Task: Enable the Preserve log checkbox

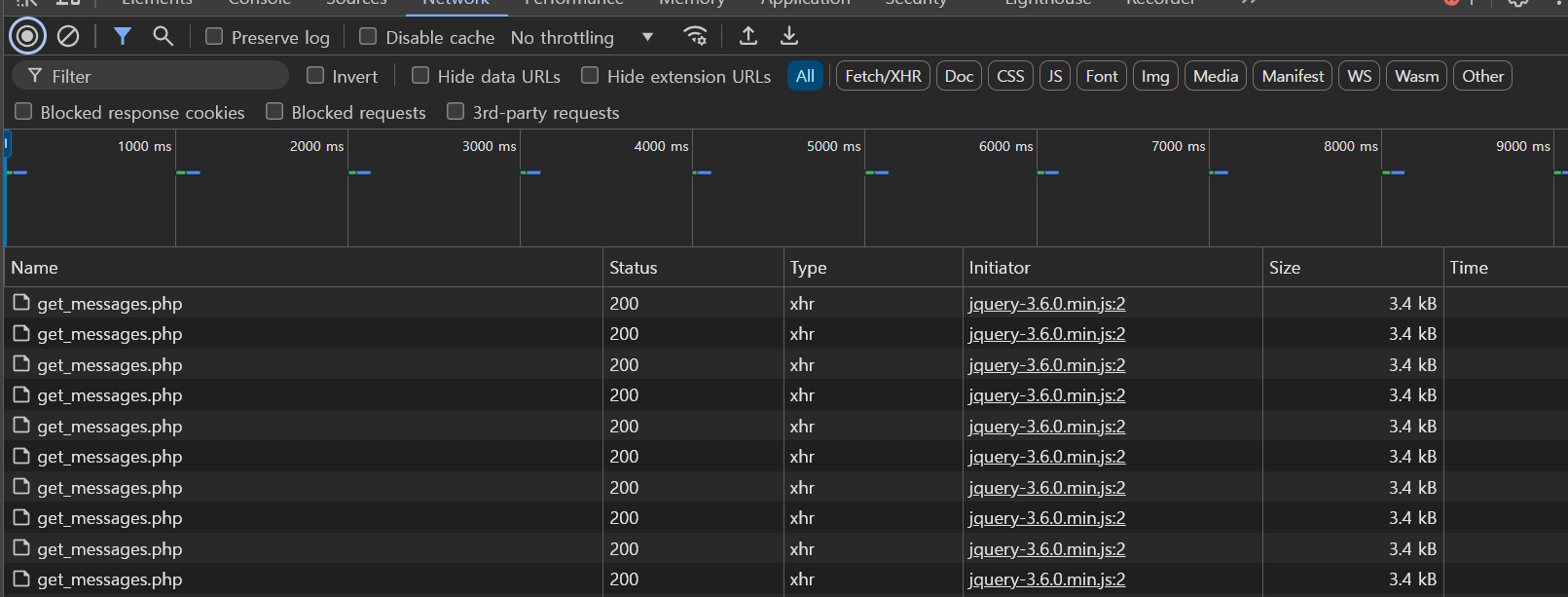Action: point(214,37)
